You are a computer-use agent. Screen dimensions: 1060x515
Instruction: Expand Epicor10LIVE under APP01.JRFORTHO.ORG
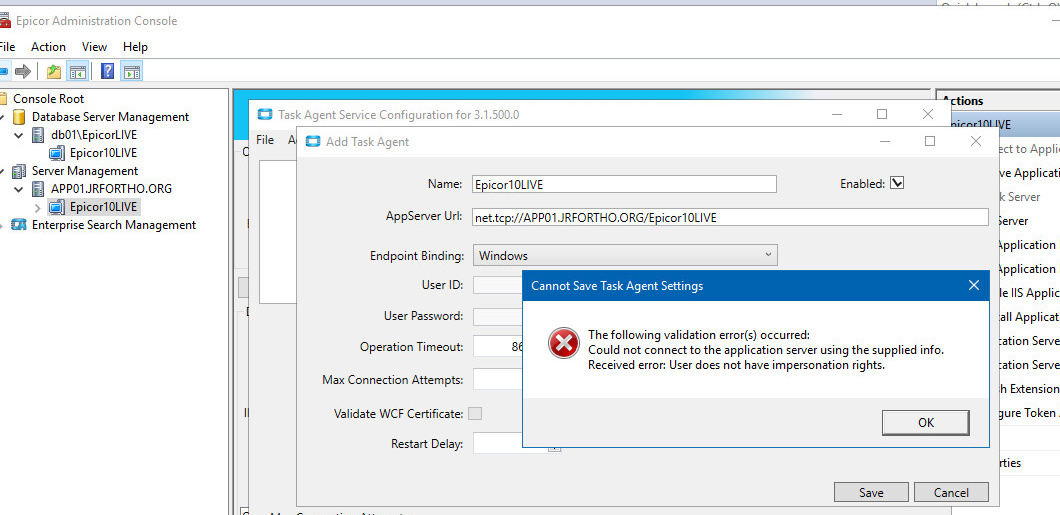pyautogui.click(x=37, y=207)
